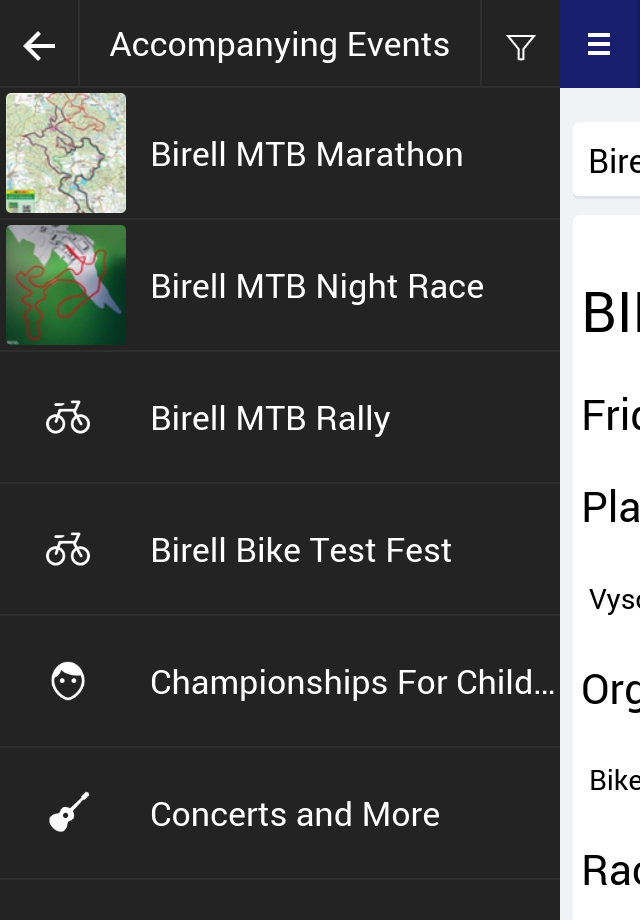640x920 pixels.
Task: Click the child face icon
Action: coord(68,681)
